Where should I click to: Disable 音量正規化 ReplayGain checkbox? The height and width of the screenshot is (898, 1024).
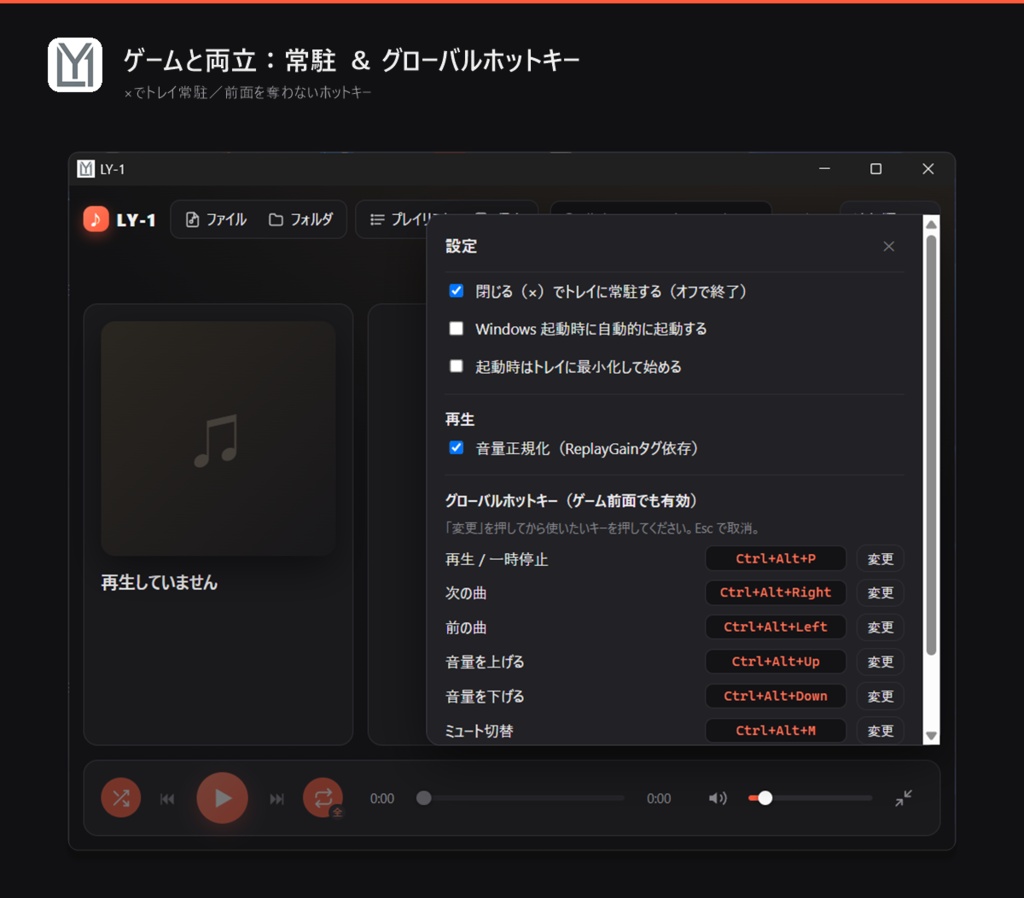click(456, 447)
